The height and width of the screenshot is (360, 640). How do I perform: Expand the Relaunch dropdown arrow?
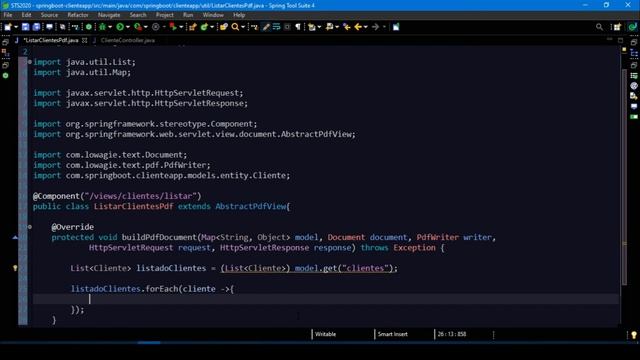point(181,27)
